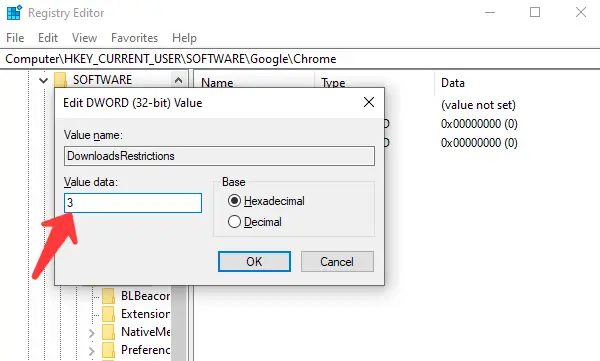Select the Preferences key

coord(145,350)
